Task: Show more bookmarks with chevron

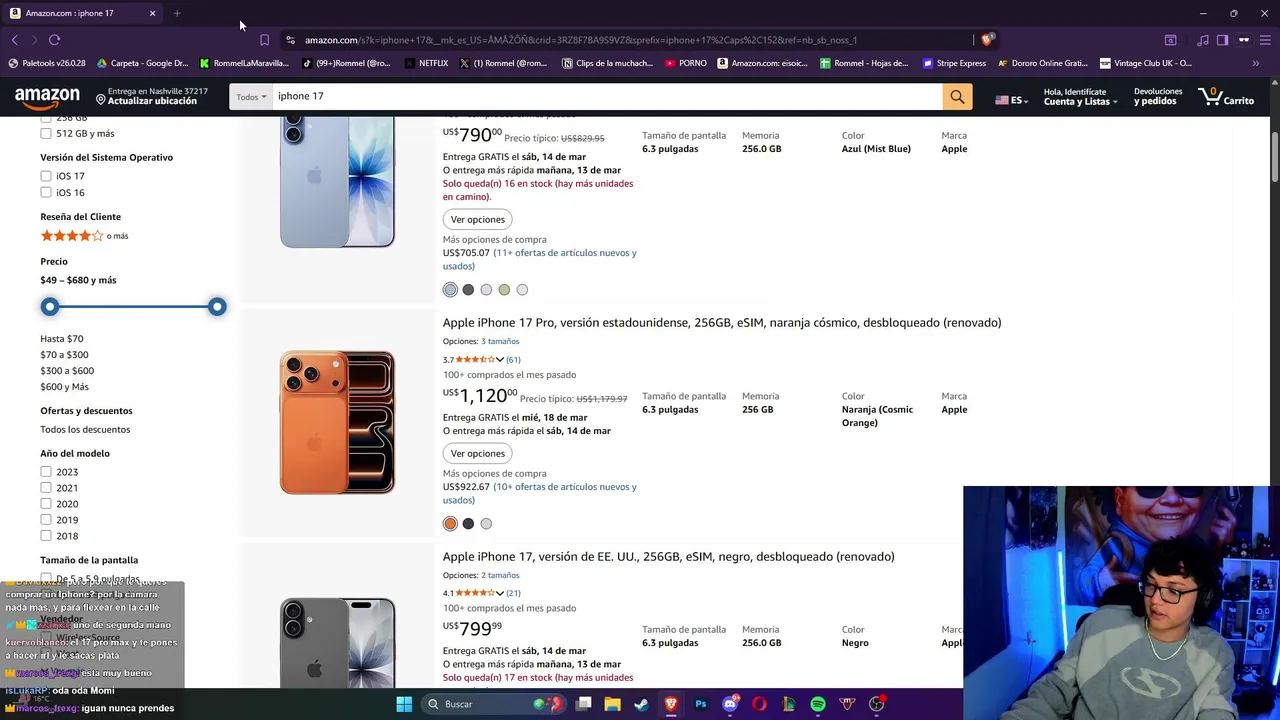Action: [1255, 63]
